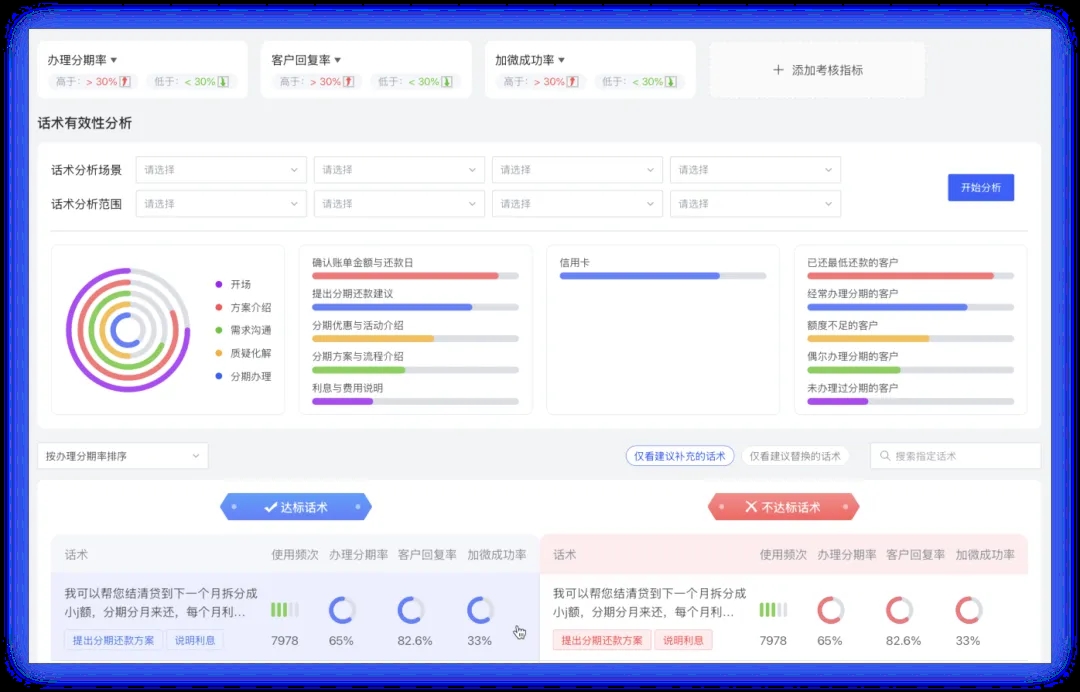Open the 按办理分期率排序 sort dropdown
The image size is (1080, 692).
click(x=122, y=456)
